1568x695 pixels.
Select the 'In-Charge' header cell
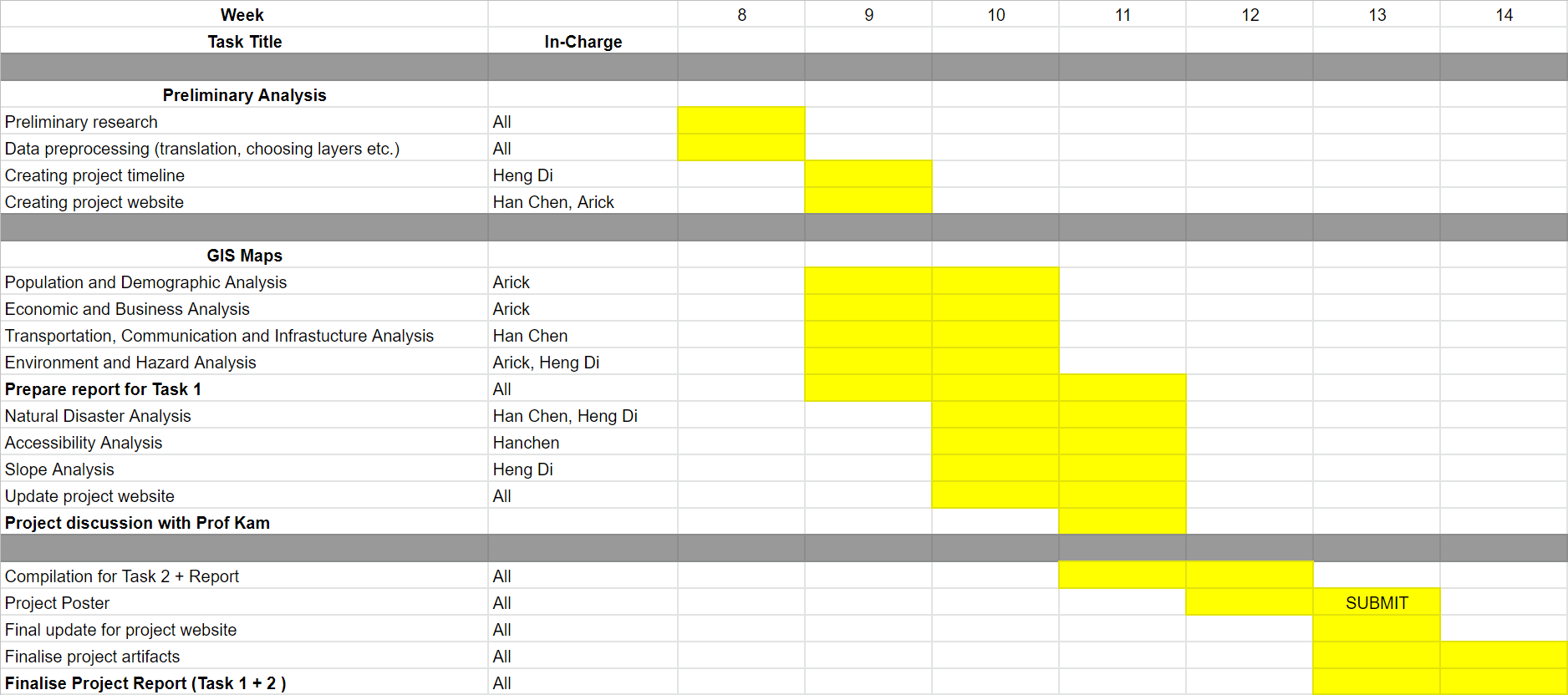click(x=583, y=42)
